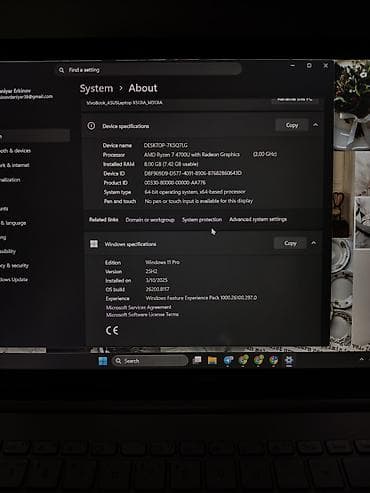Click the Version 25H2 value

152,271
